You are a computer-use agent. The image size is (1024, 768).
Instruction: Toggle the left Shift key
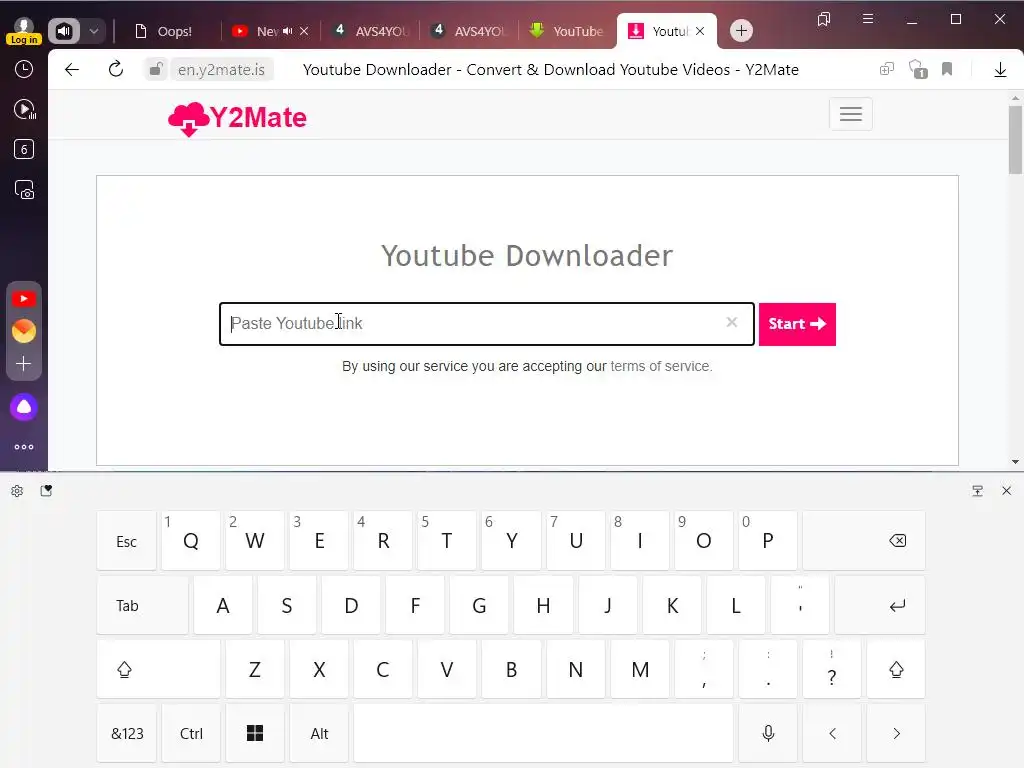coord(159,669)
